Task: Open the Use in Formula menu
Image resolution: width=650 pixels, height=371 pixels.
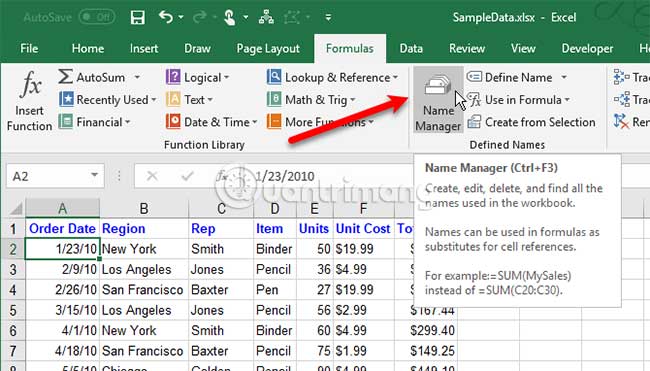Action: tap(519, 100)
